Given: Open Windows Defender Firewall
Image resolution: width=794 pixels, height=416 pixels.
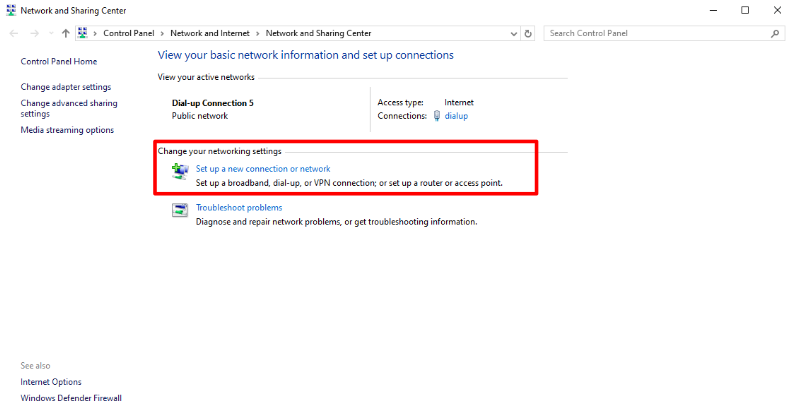Looking at the screenshot, I should 71,398.
